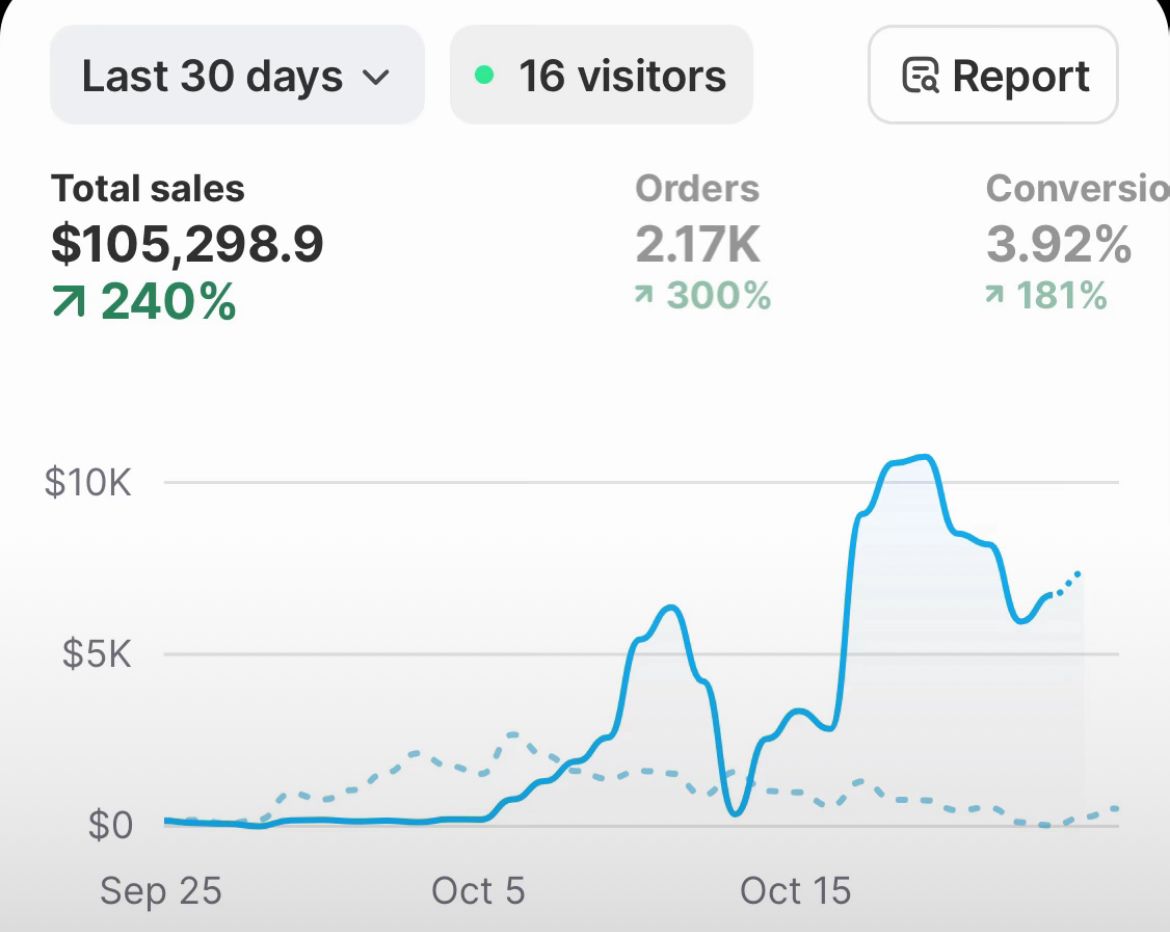Screen dimensions: 1170x932
Task: Click the 2.17K orders value
Action: [697, 245]
